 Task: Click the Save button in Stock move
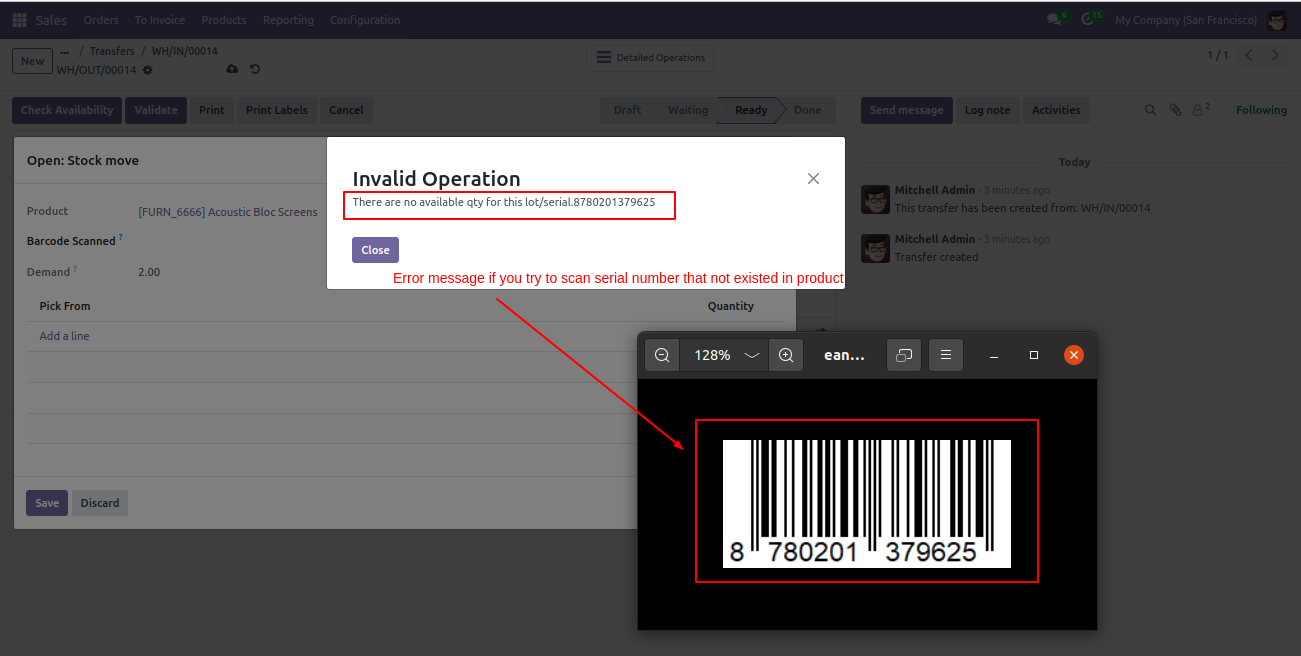pos(47,503)
